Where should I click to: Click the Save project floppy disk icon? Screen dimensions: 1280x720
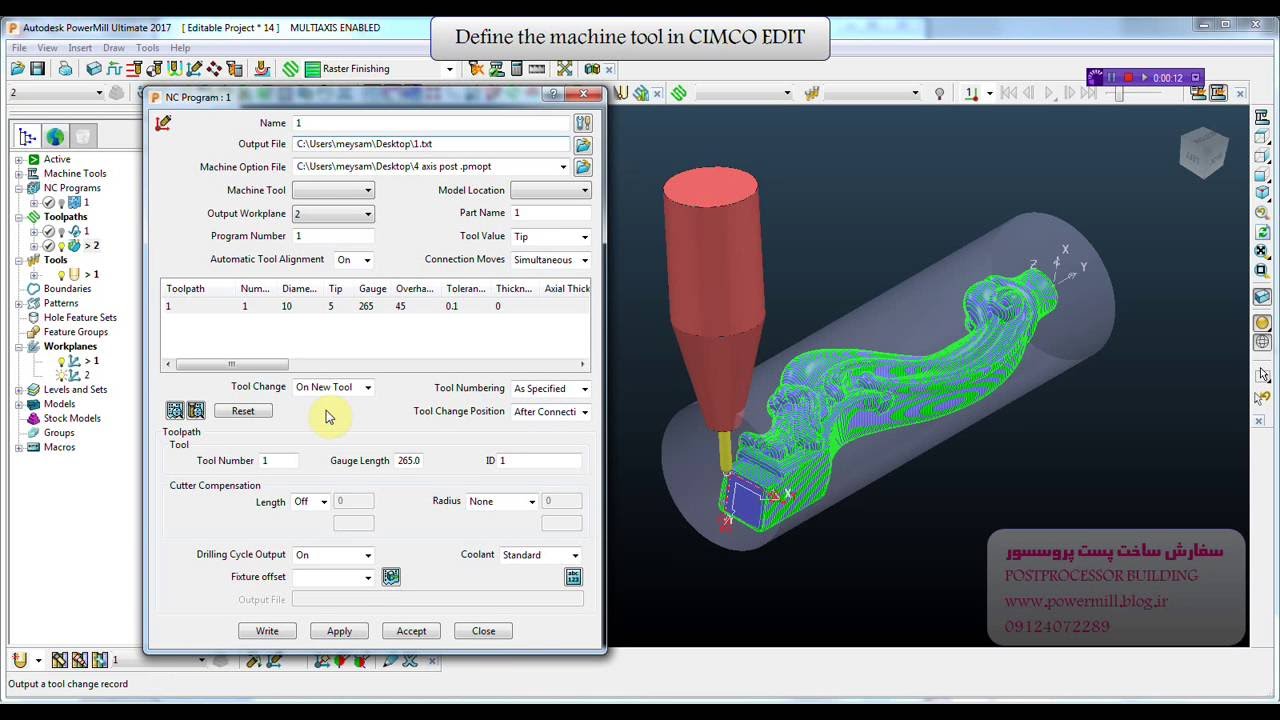click(x=37, y=69)
